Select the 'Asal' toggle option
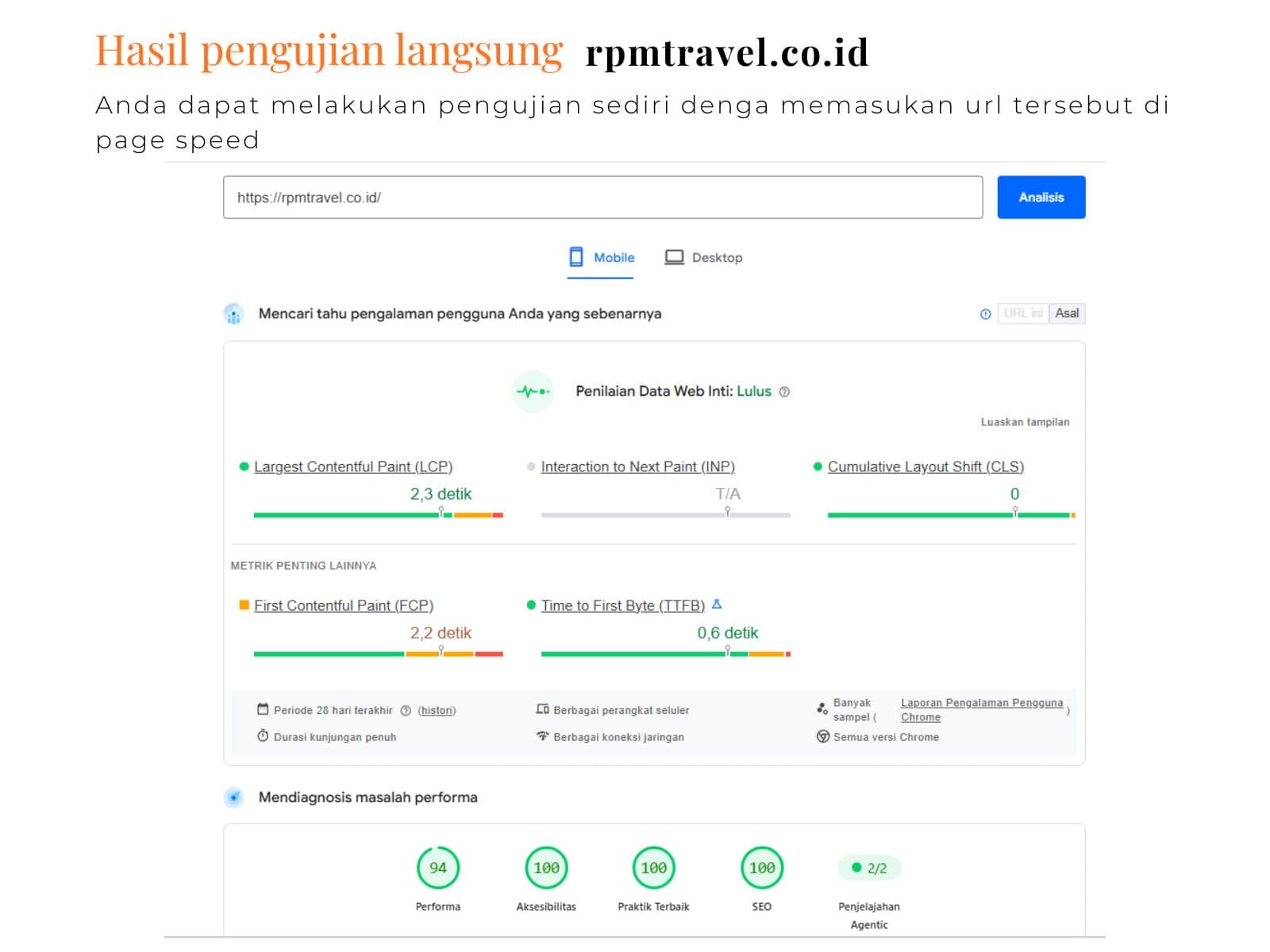This screenshot has width=1270, height=952. pos(1067,313)
